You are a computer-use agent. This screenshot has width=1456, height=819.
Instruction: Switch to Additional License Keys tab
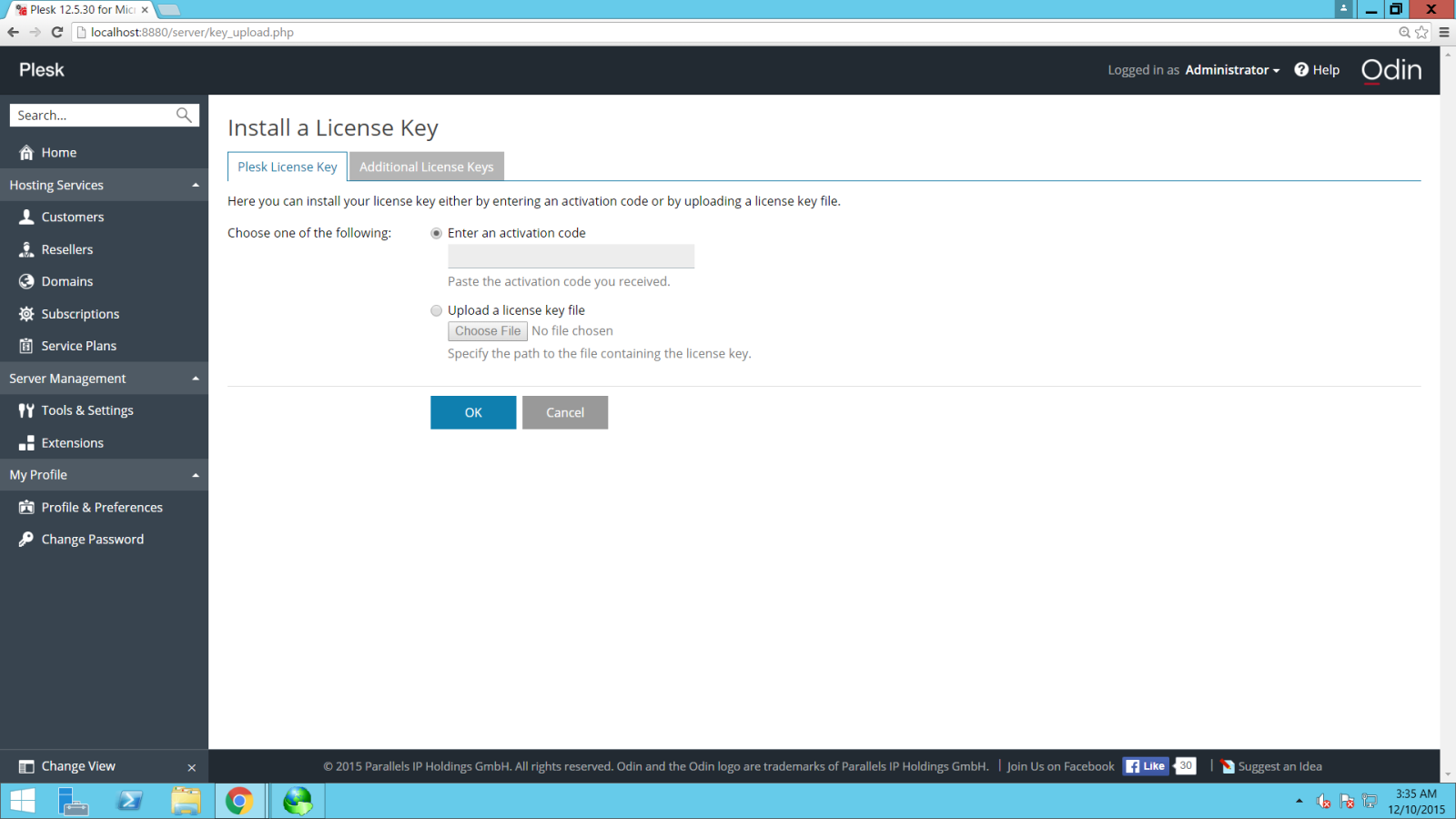tap(427, 167)
